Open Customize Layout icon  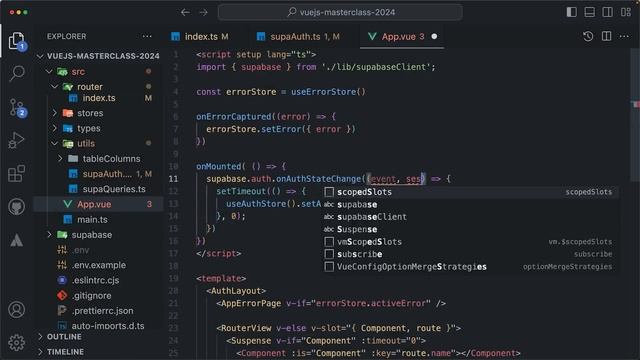626,12
